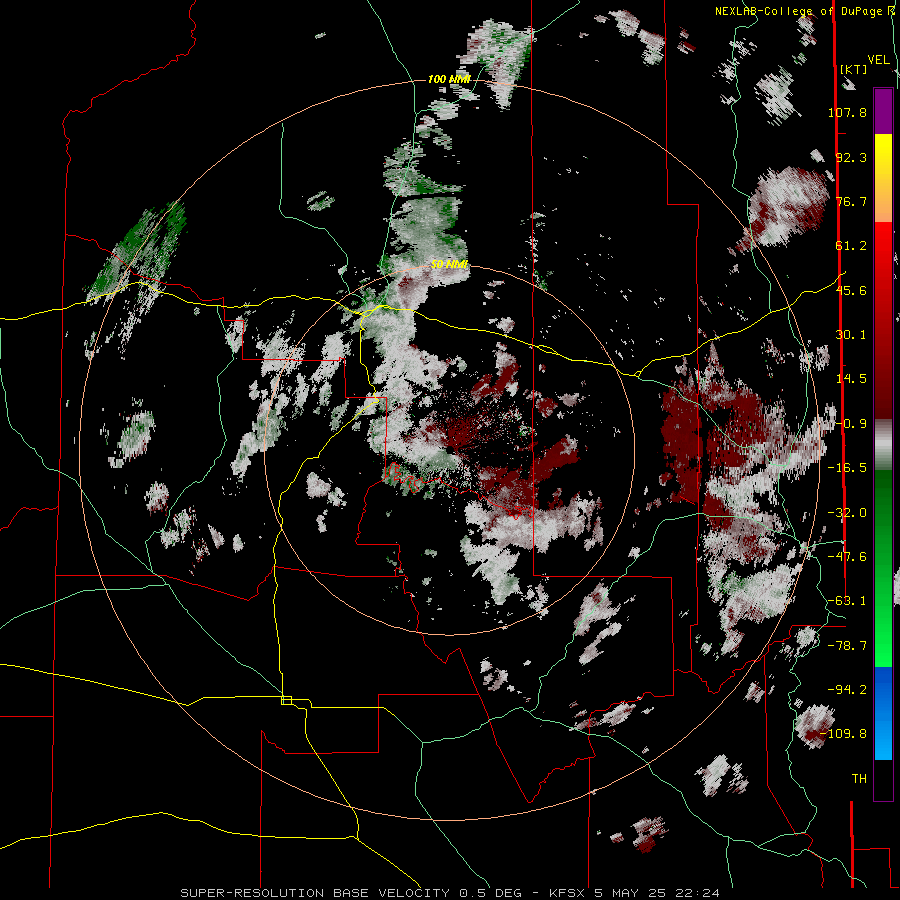
Task: Click the -94.2 velocity scale value
Action: (847, 689)
